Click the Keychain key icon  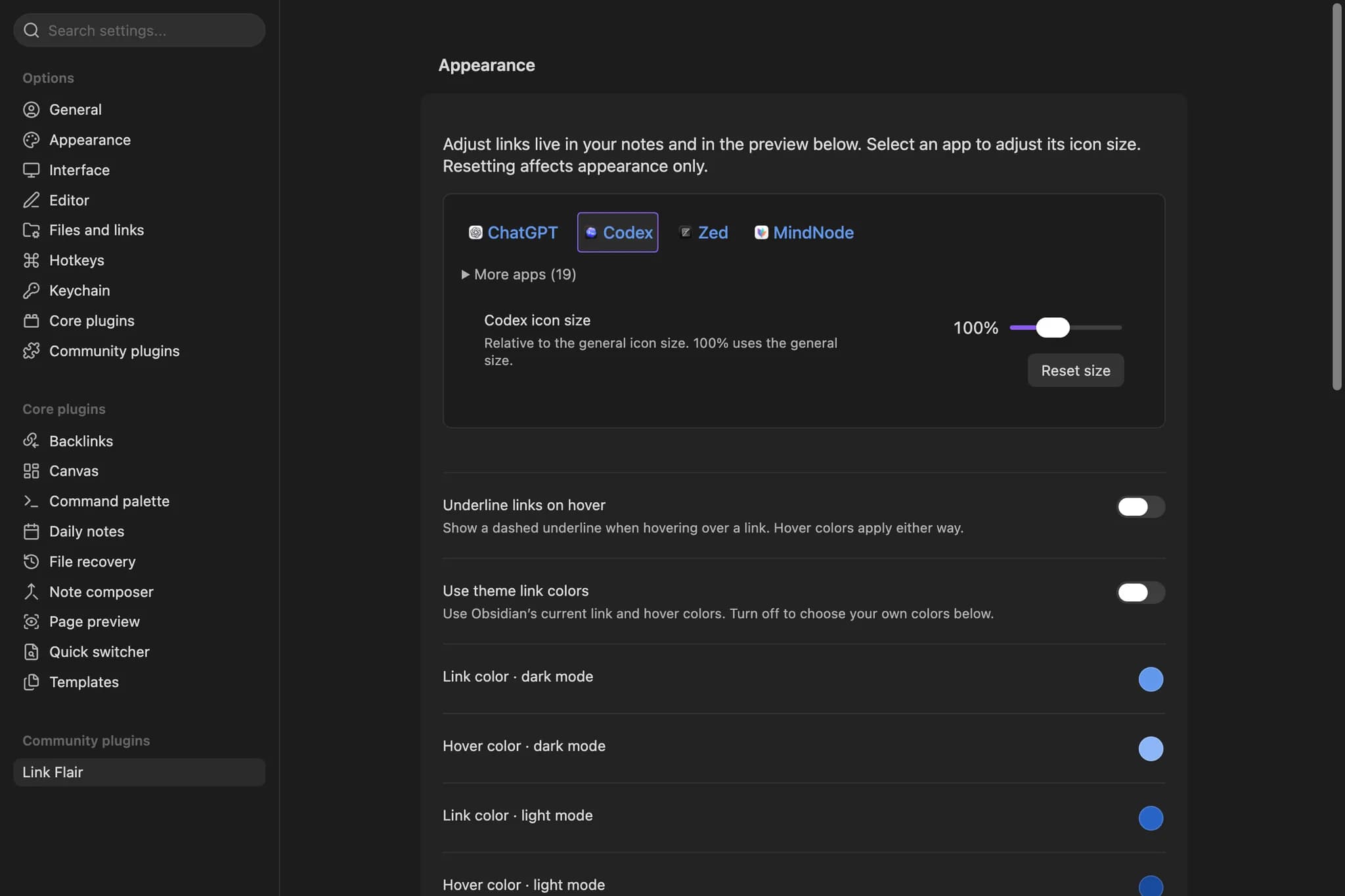pyautogui.click(x=31, y=291)
